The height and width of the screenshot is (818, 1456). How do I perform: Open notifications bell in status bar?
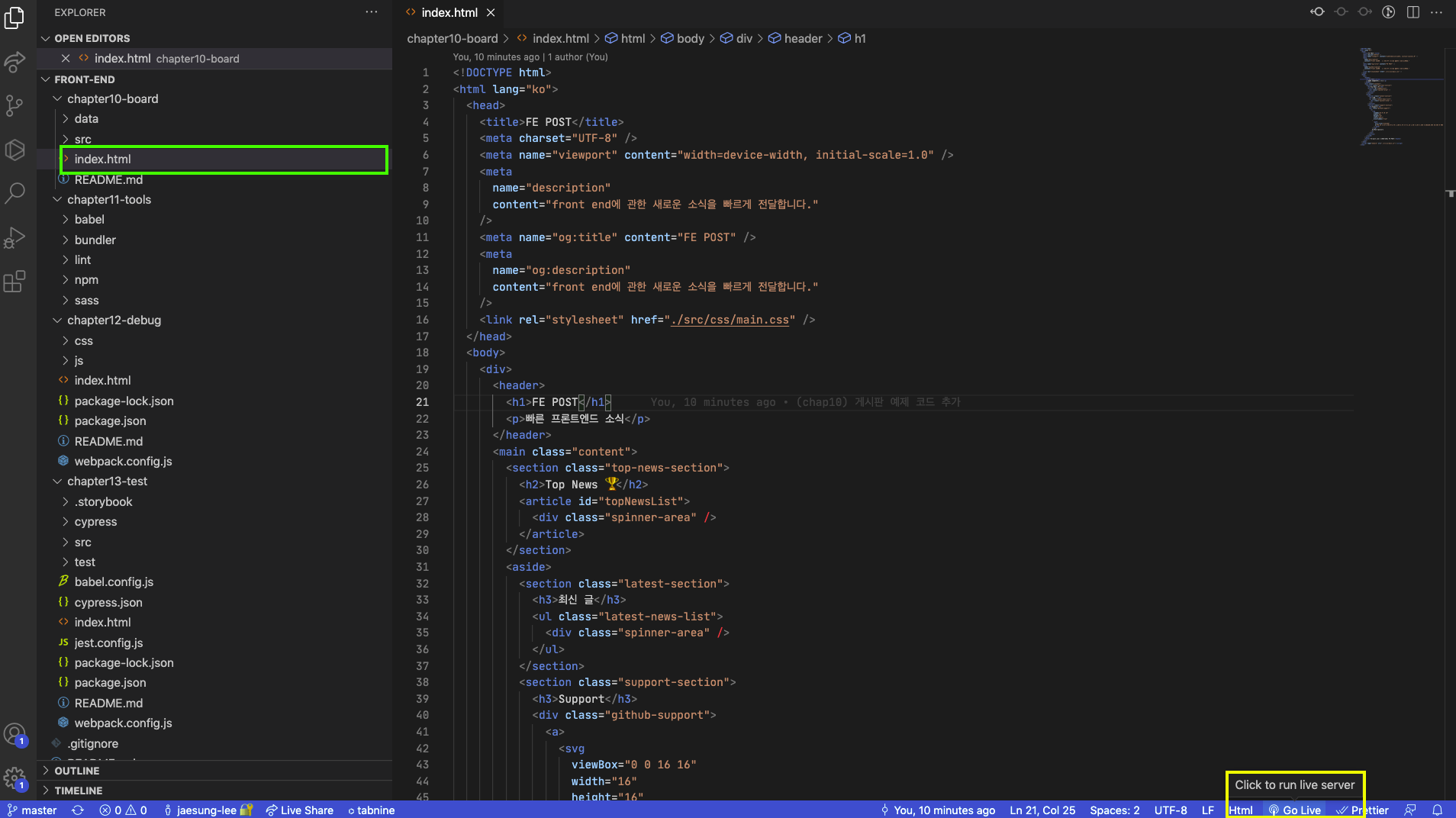(1438, 810)
